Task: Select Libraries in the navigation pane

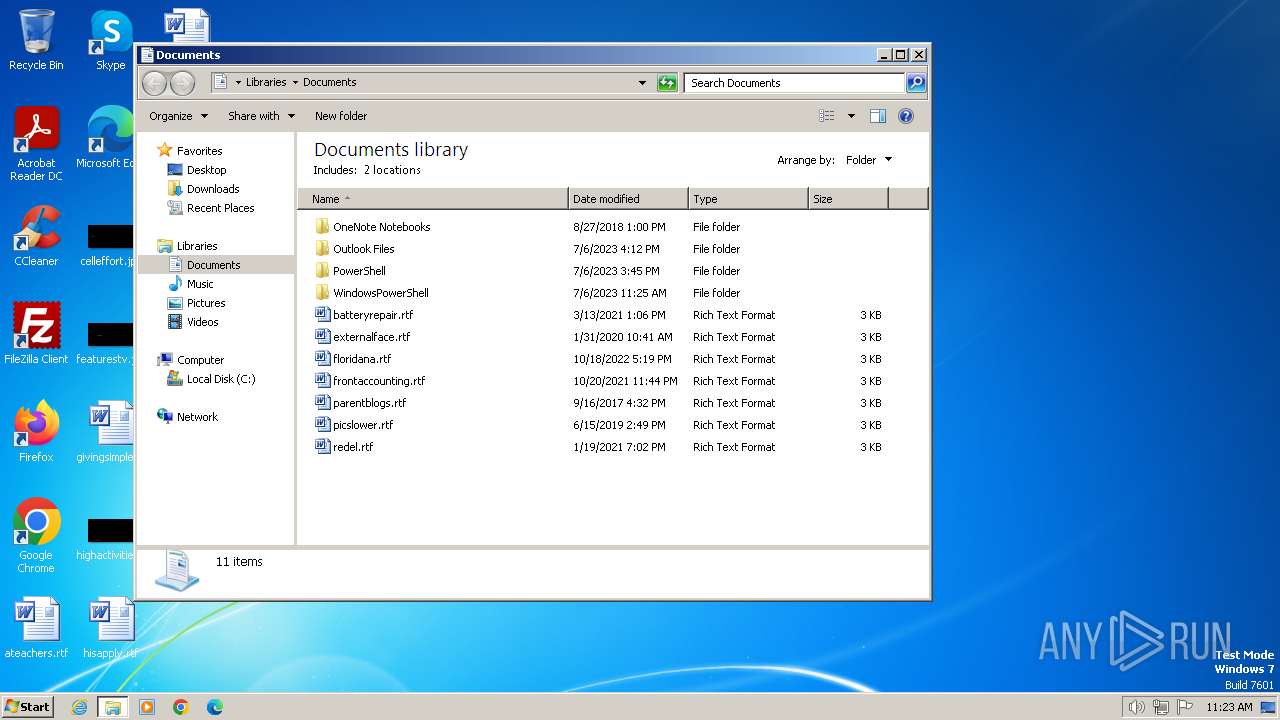Action: [197, 246]
